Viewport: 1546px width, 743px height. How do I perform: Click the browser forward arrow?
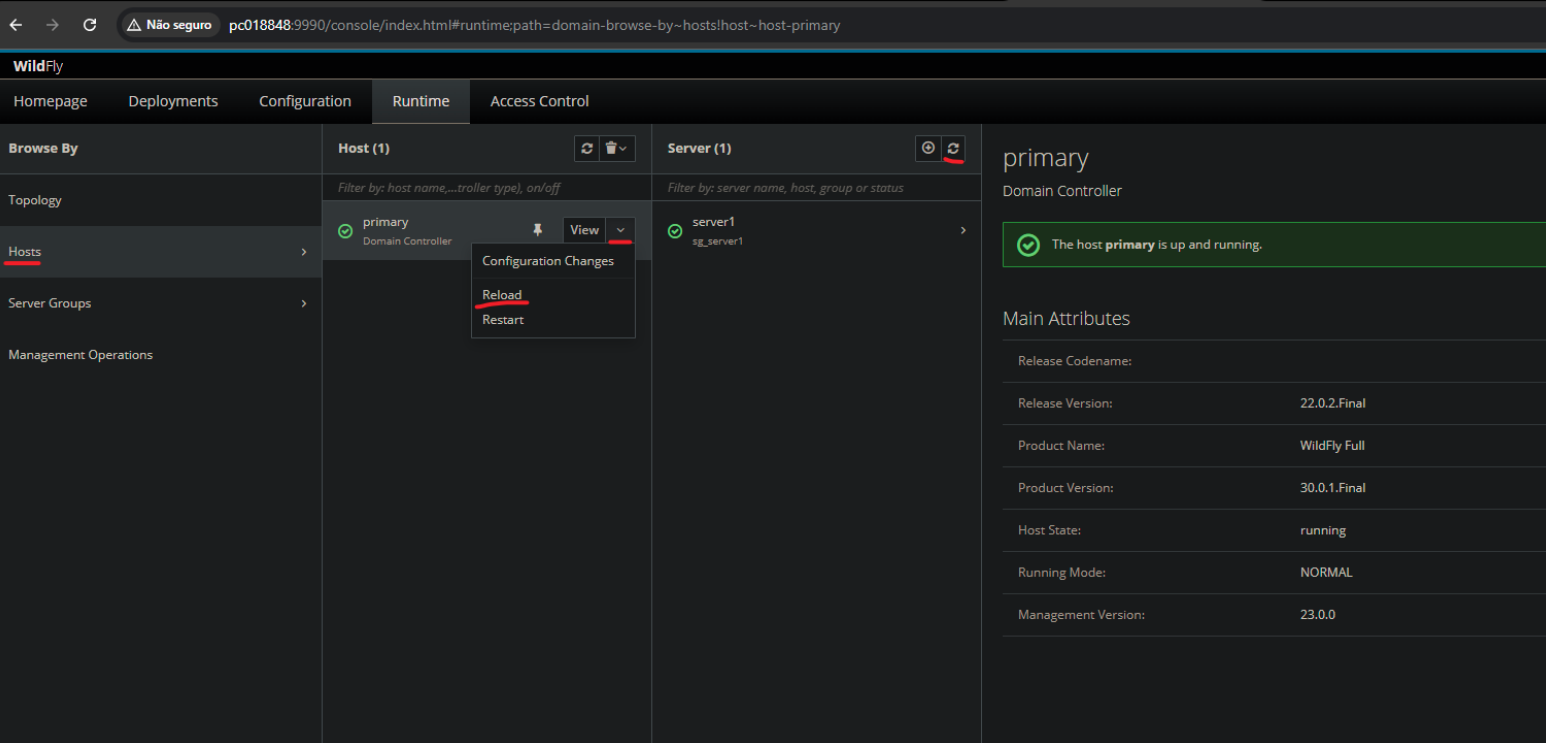pyautogui.click(x=53, y=25)
